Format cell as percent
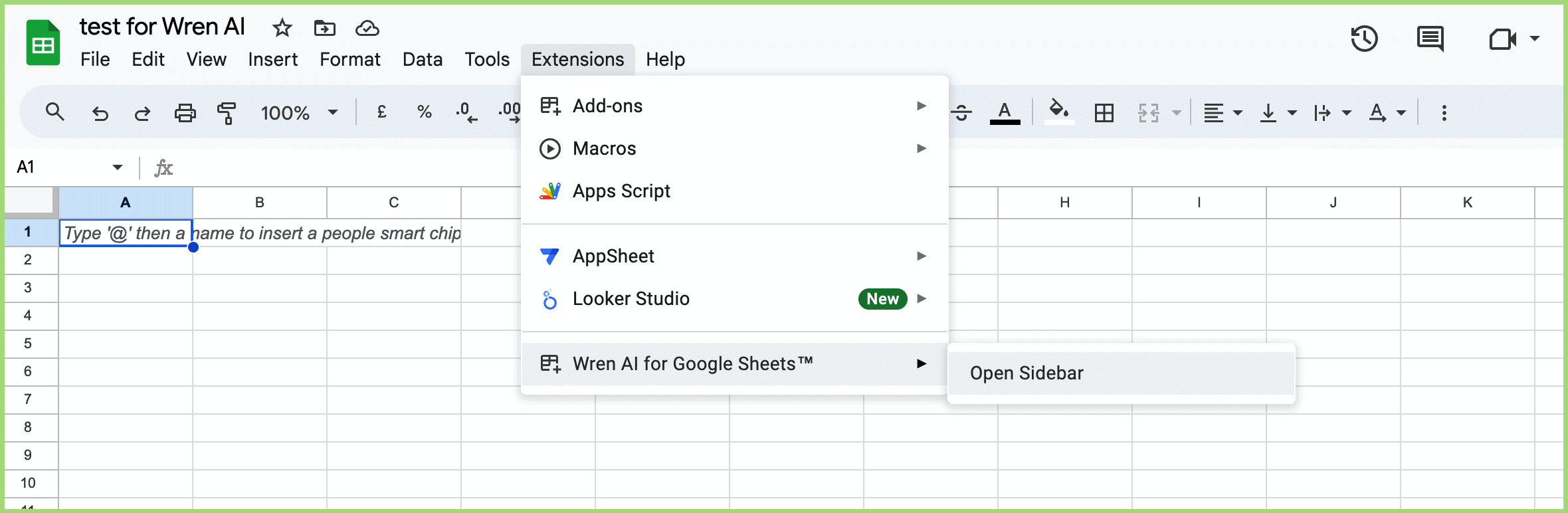 [x=425, y=112]
